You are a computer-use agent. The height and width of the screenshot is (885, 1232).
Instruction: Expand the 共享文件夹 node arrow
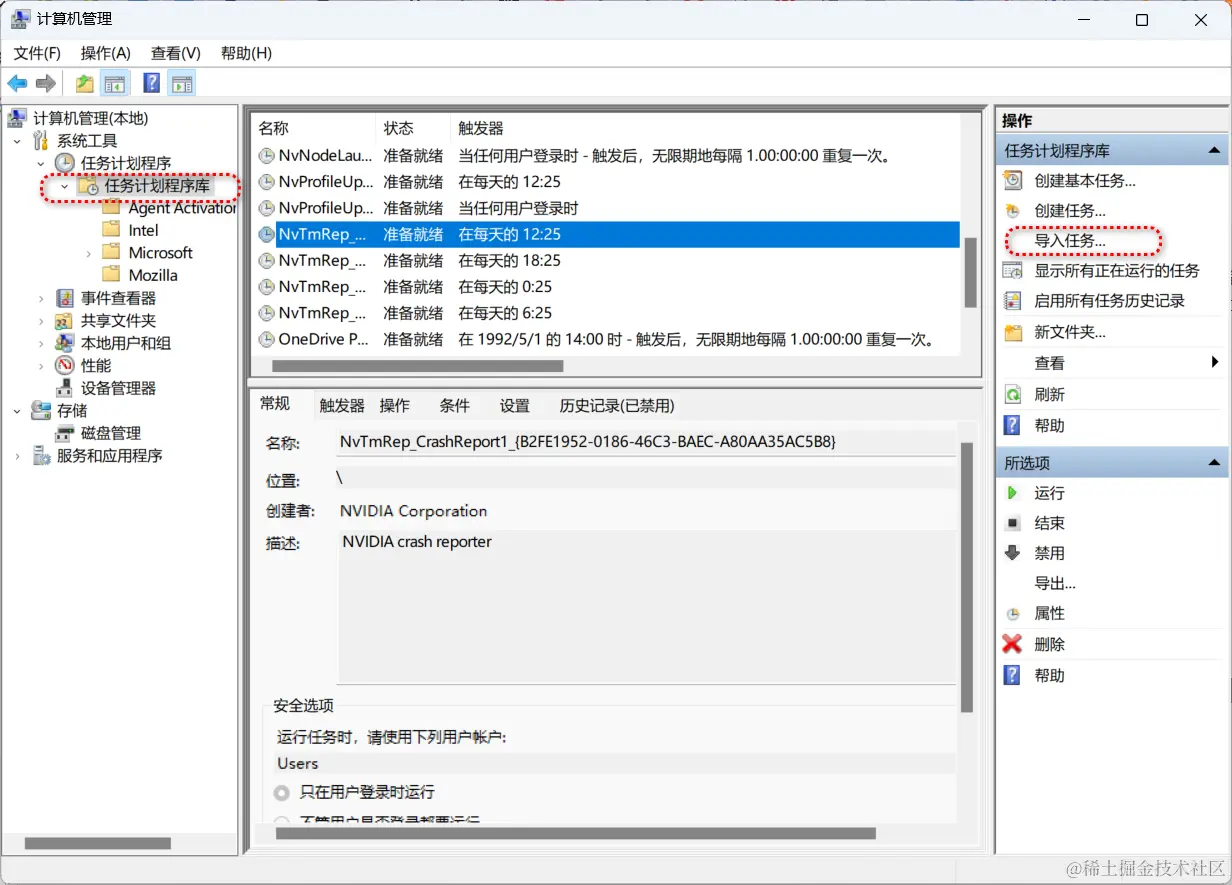(x=41, y=321)
